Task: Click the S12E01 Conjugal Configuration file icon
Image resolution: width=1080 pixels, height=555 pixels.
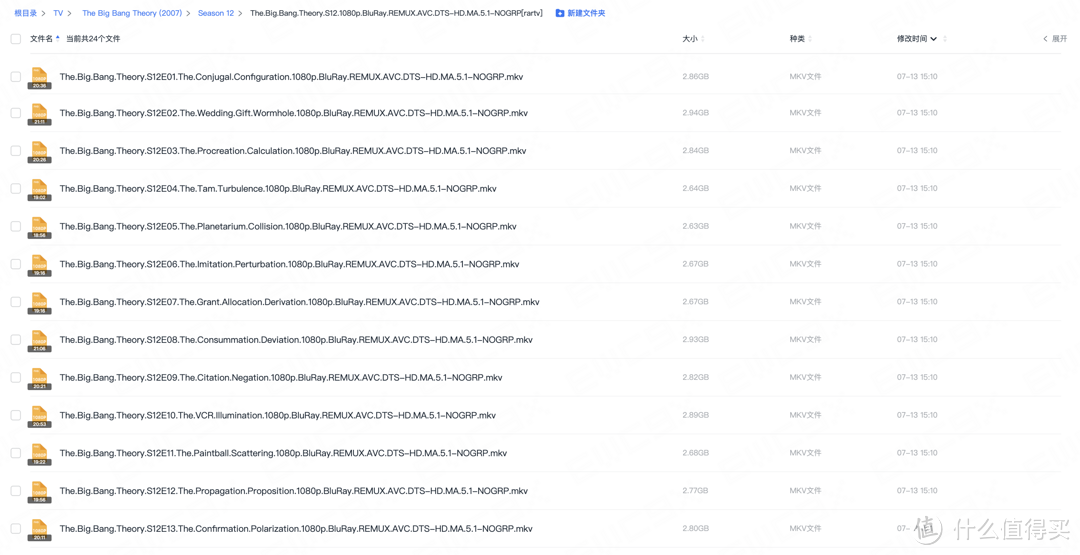Action: pyautogui.click(x=39, y=78)
